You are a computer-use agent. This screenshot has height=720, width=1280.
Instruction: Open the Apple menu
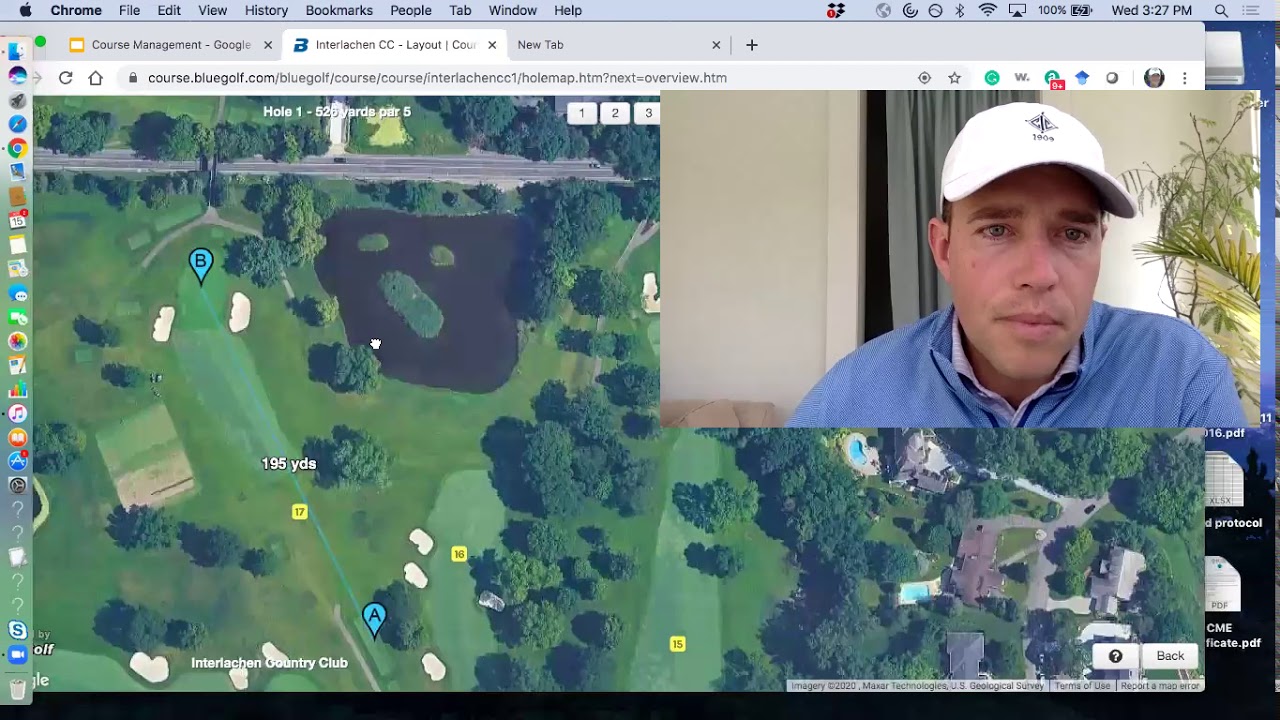pyautogui.click(x=25, y=11)
